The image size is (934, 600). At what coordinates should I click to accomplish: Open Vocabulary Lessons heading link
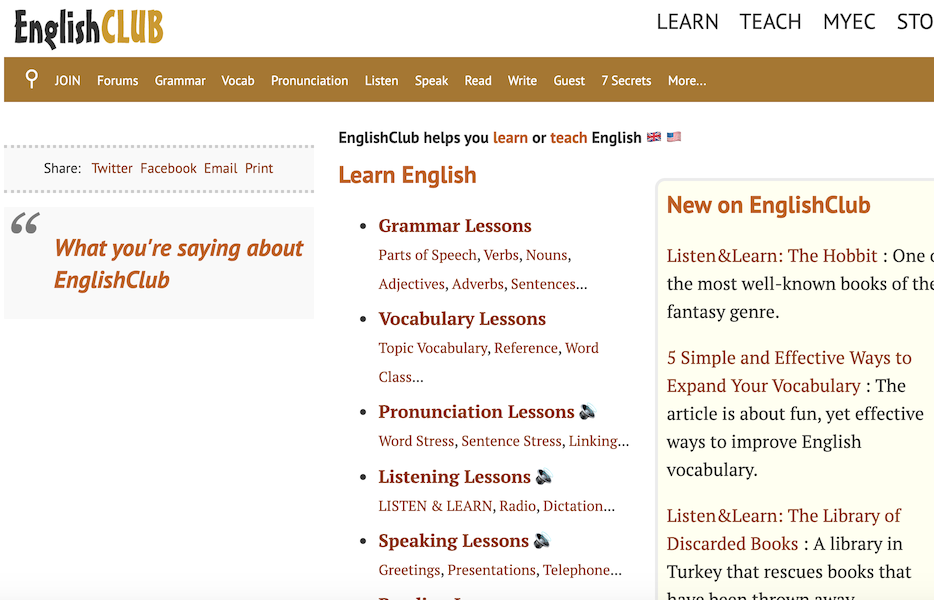(x=462, y=318)
